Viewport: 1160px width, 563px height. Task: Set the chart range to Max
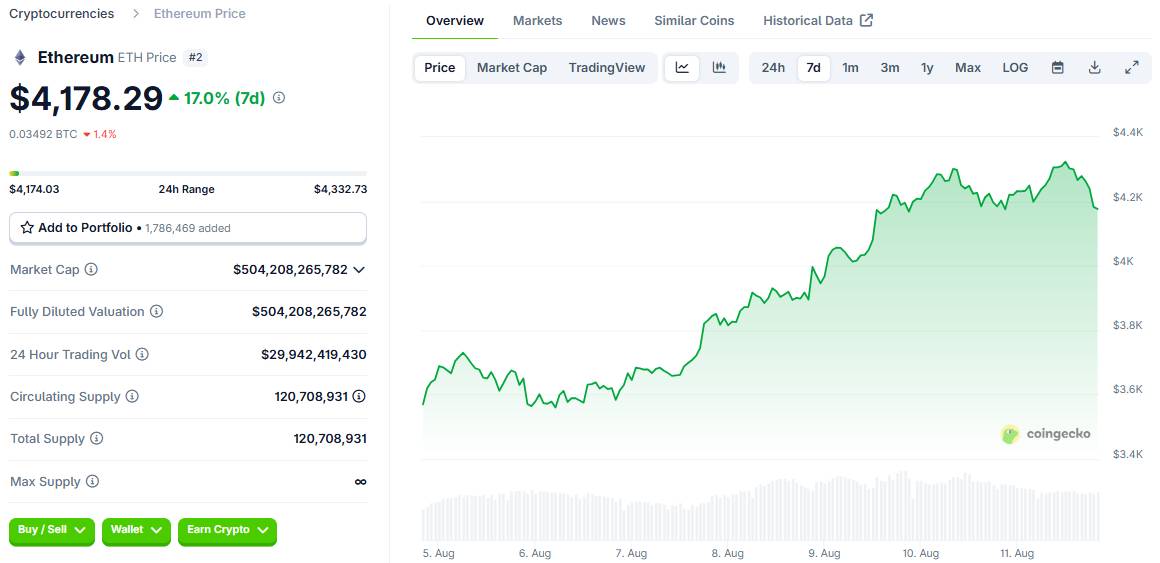pyautogui.click(x=968, y=68)
